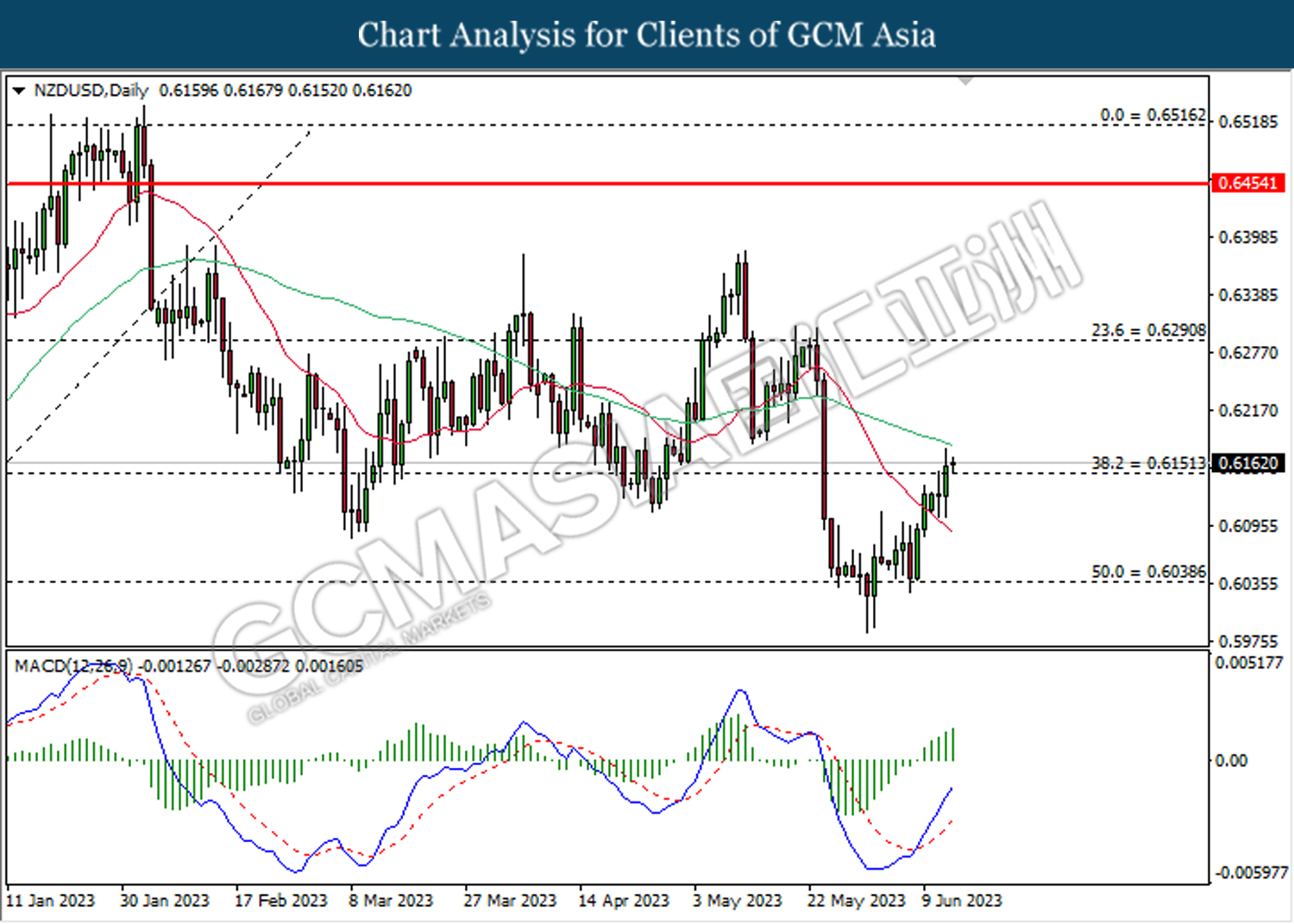
Task: Click the Fibonacci label 0.0 = 0.65162
Action: point(1153,115)
